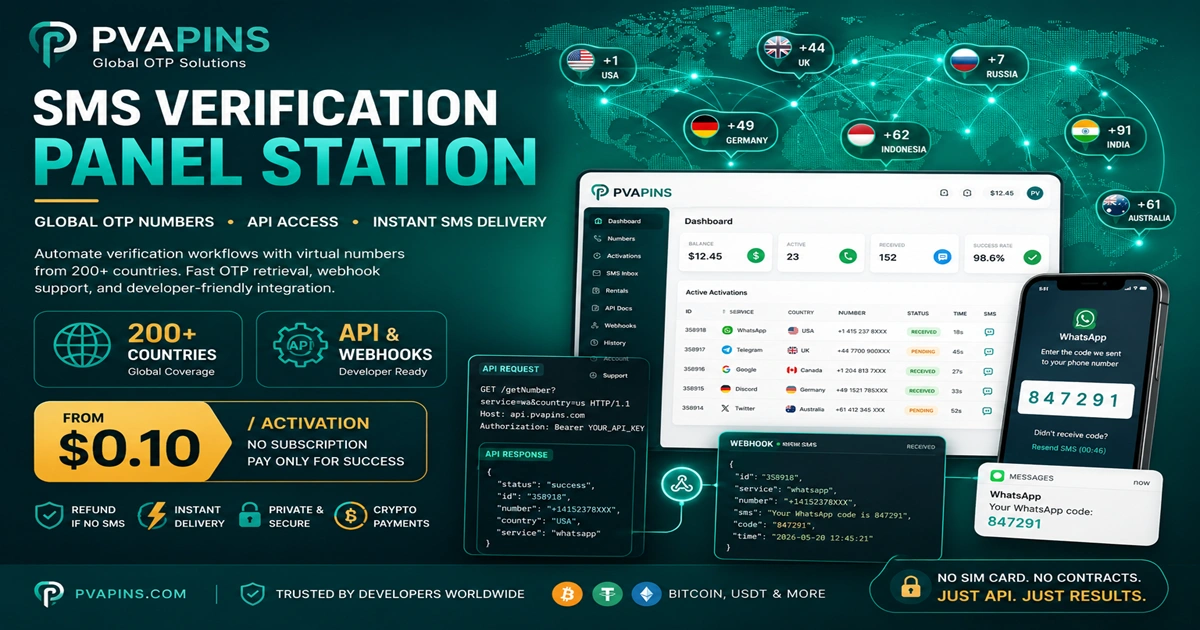Click the blue chat icon on Received card
Screen dimensions: 1200x630
[x=941, y=256]
